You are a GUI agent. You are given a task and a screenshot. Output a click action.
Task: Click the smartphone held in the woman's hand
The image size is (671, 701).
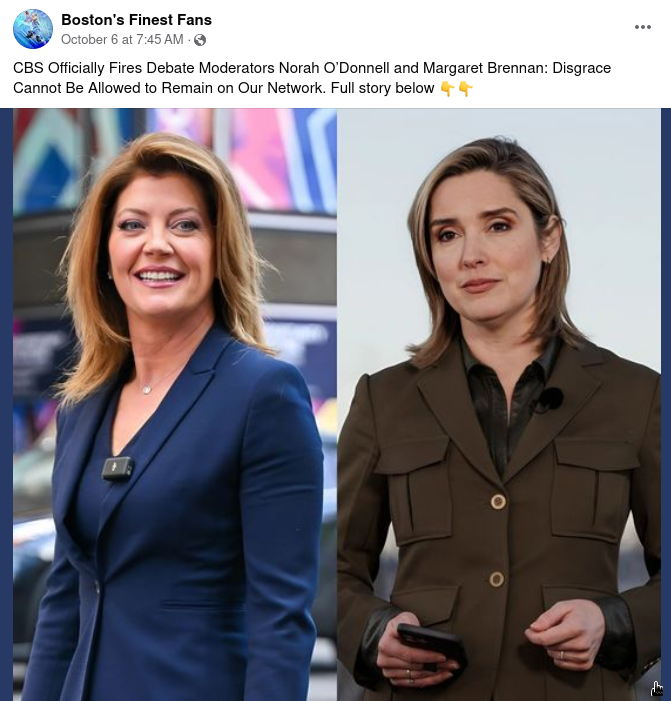(430, 645)
